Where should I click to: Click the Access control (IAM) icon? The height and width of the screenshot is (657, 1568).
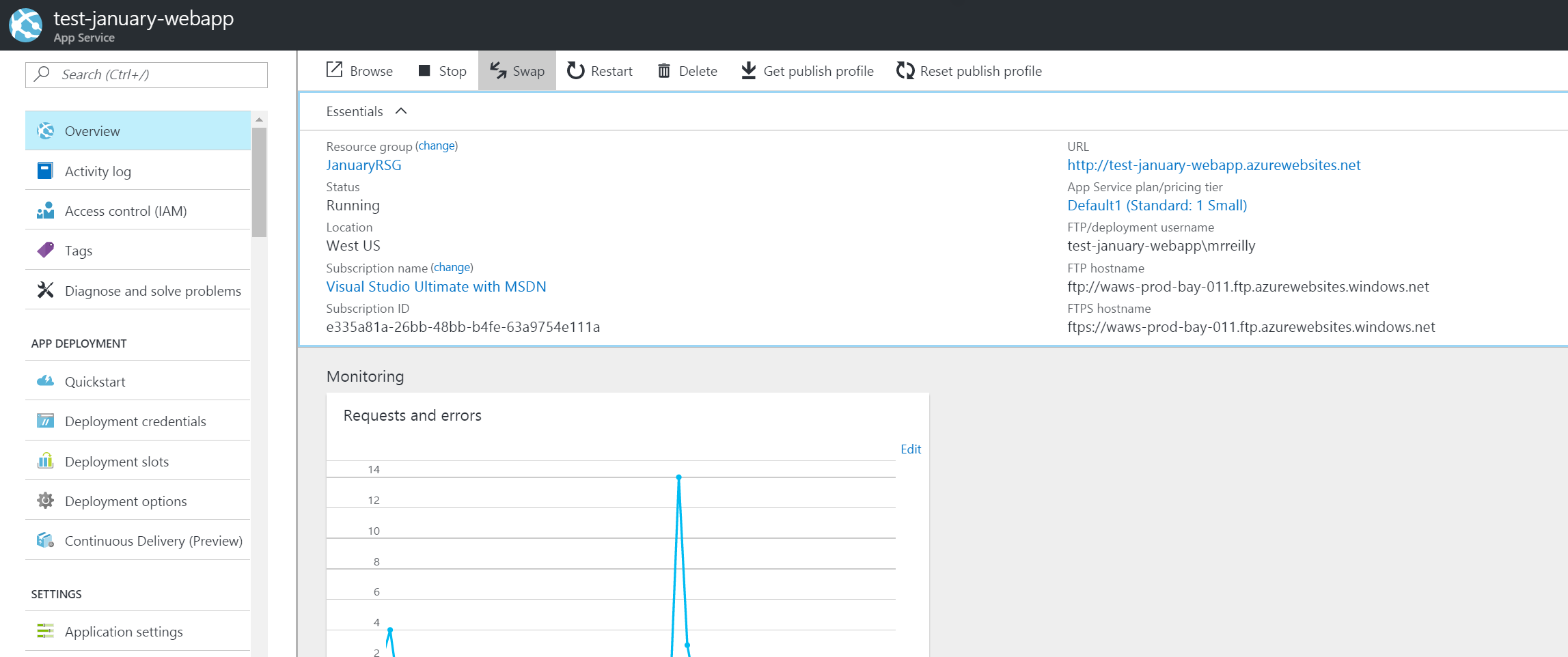(x=46, y=210)
